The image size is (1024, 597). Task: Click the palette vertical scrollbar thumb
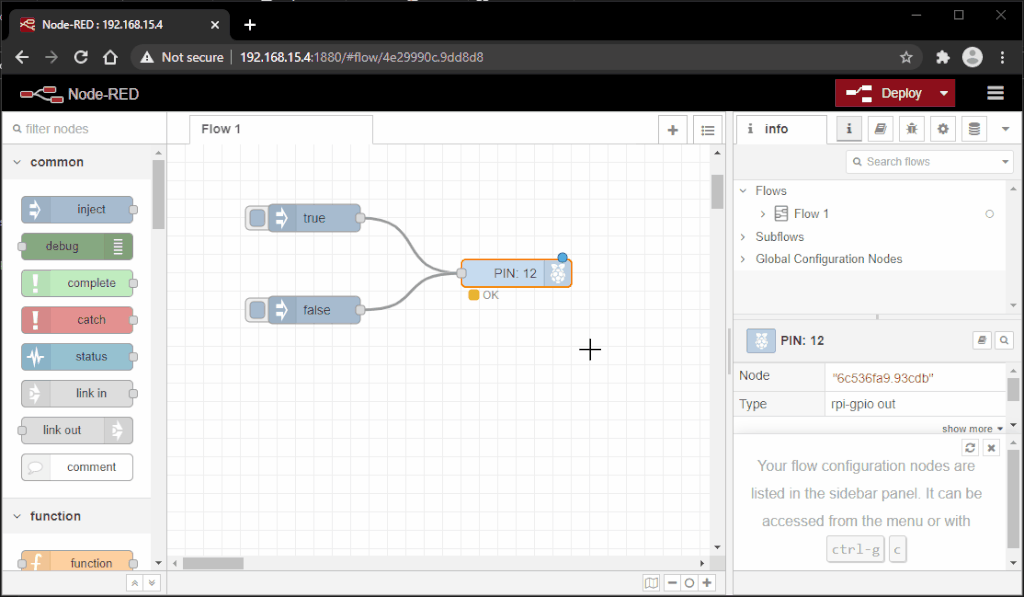pyautogui.click(x=158, y=195)
